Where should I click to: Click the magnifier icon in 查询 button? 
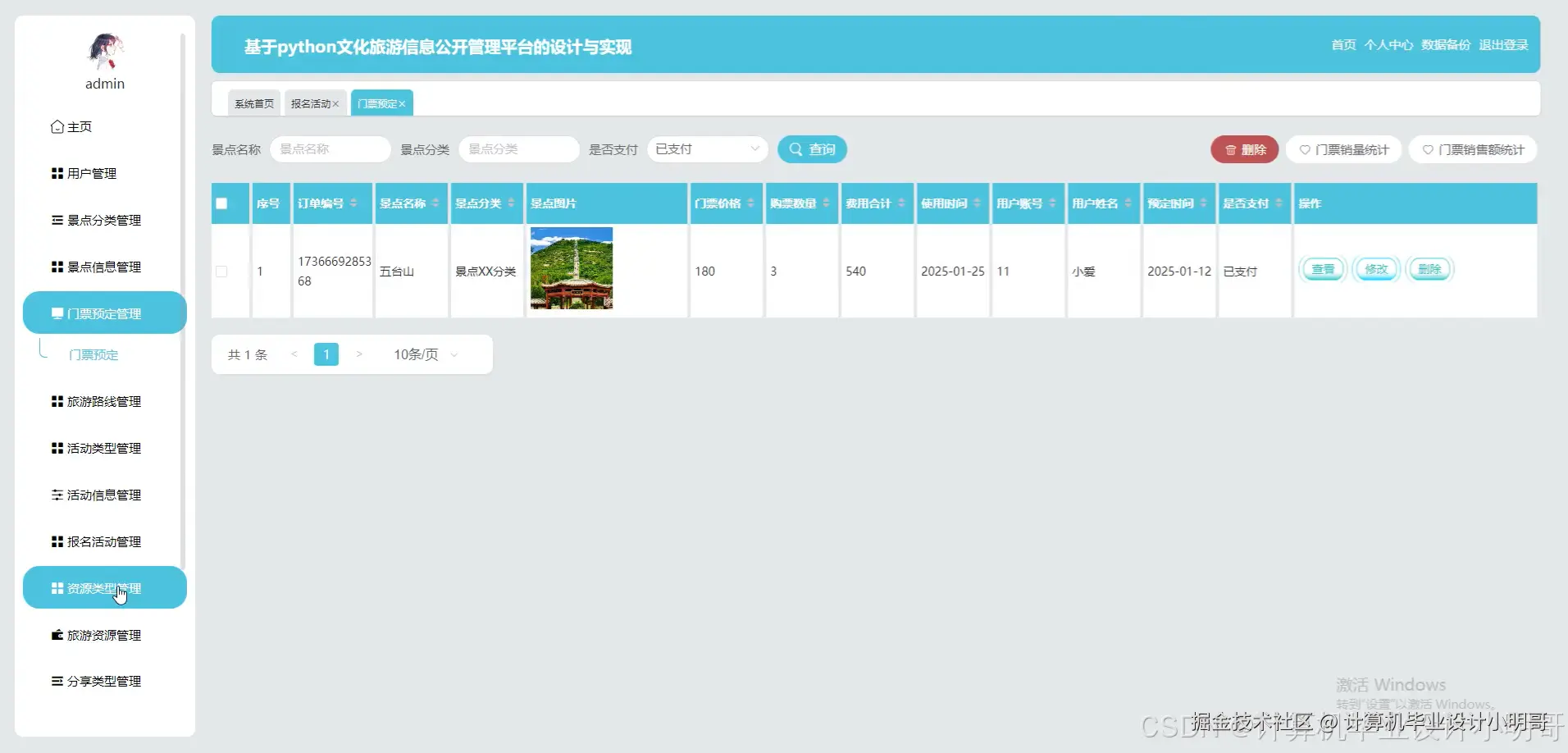tap(795, 149)
